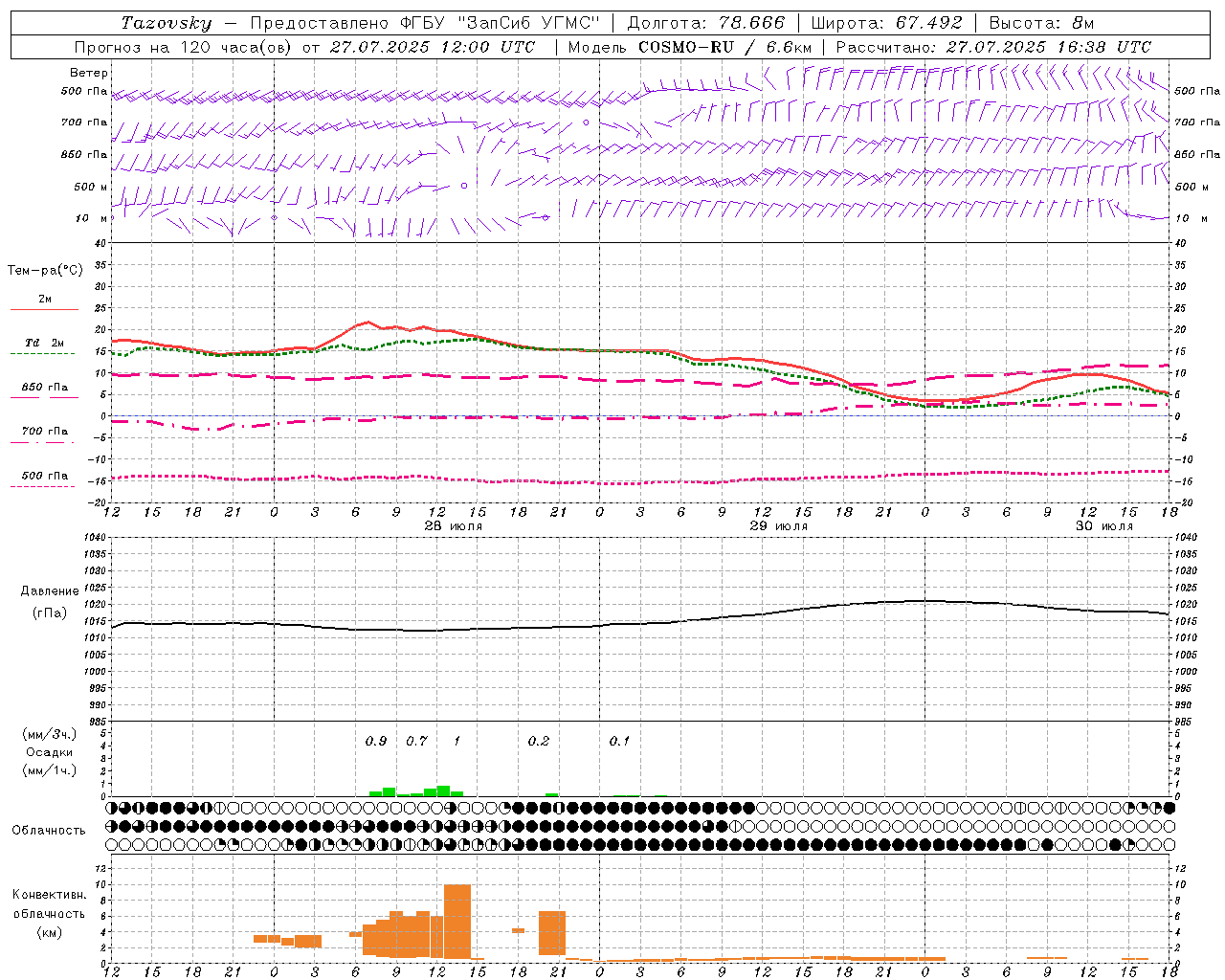Click the "Облачность" cloud cover row label
Viewport: 1225px width, 980px height.
pyautogui.click(x=49, y=831)
